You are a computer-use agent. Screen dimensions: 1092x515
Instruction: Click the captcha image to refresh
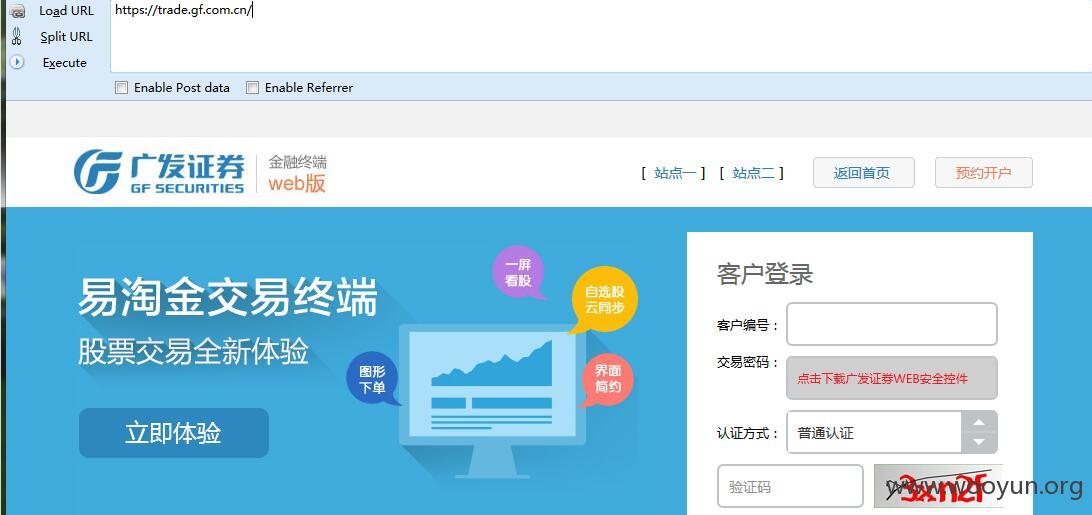coord(938,486)
